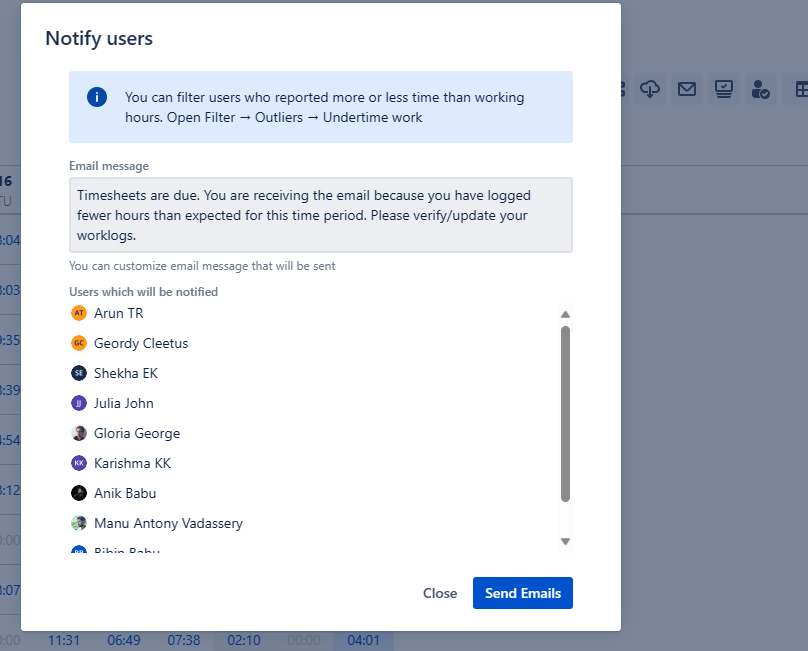Select Julia John in the user list
The height and width of the screenshot is (651, 808).
[x=124, y=403]
